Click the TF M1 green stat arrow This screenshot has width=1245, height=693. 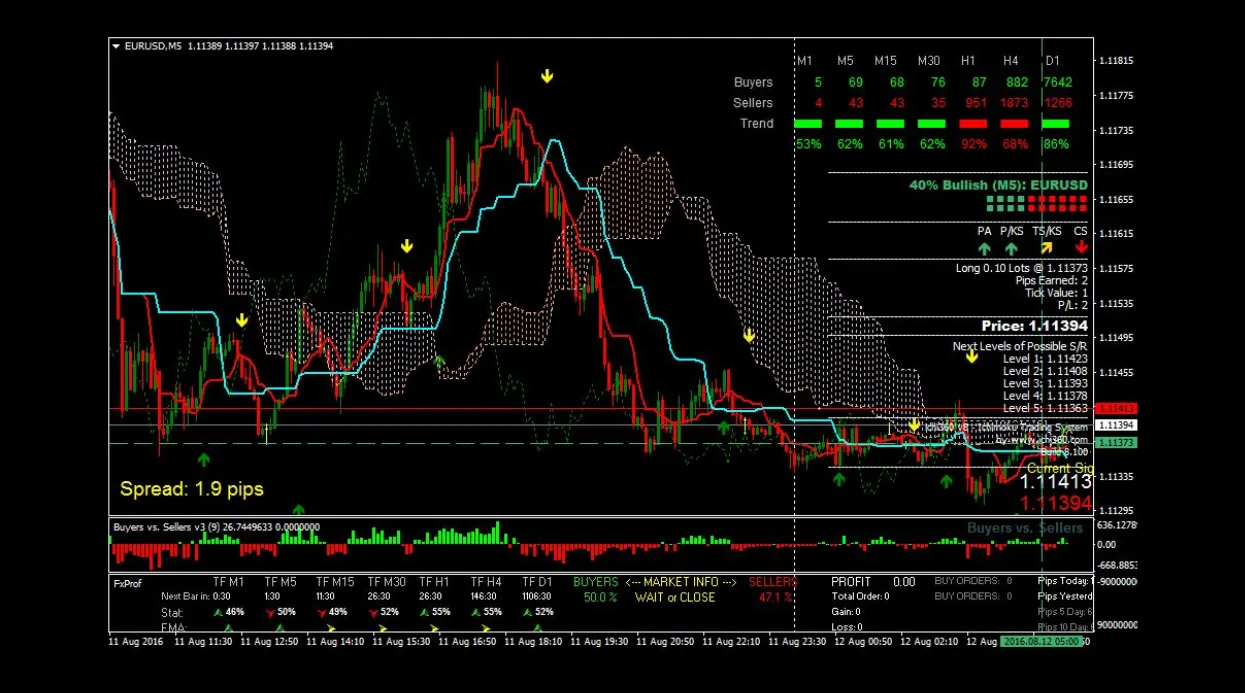click(218, 611)
